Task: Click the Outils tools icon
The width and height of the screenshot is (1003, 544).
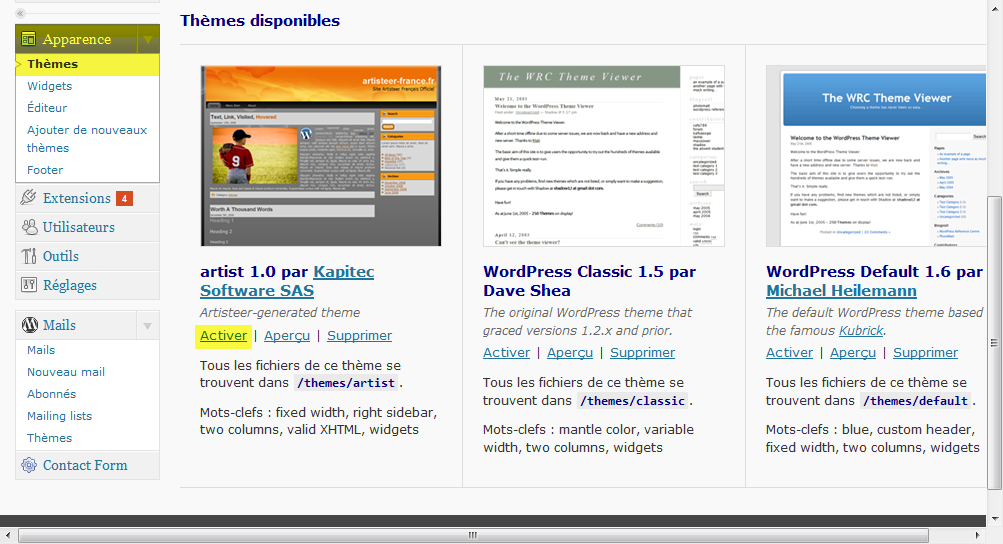Action: (29, 256)
